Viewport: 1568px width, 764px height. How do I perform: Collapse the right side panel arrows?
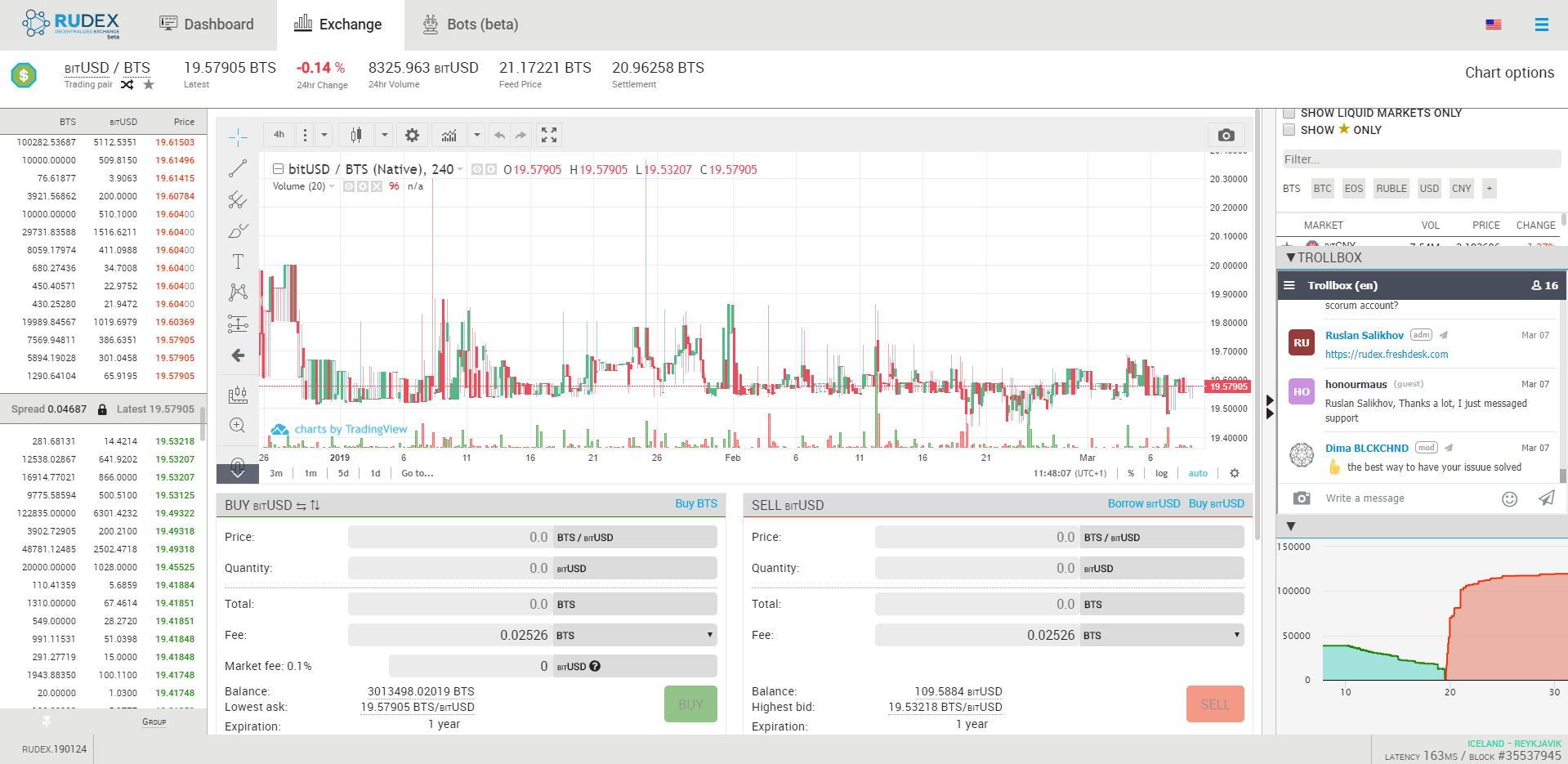pyautogui.click(x=1270, y=407)
